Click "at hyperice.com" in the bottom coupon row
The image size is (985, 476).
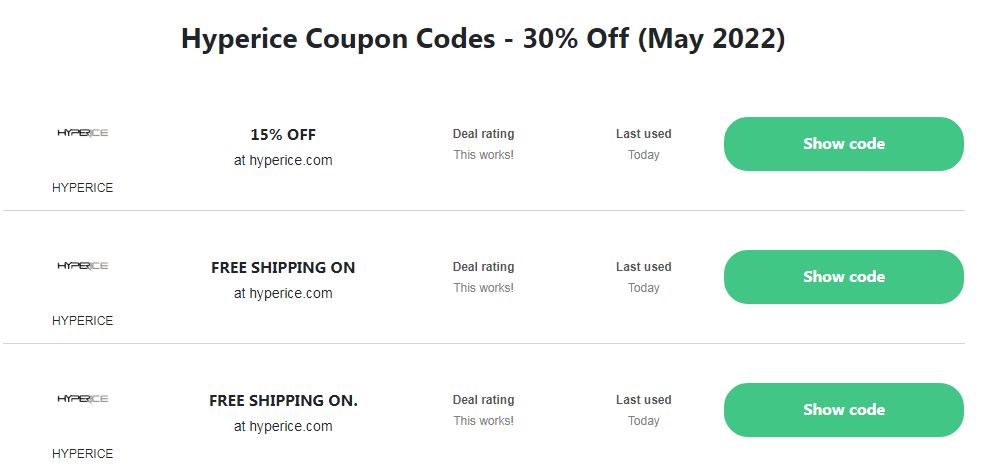283,426
